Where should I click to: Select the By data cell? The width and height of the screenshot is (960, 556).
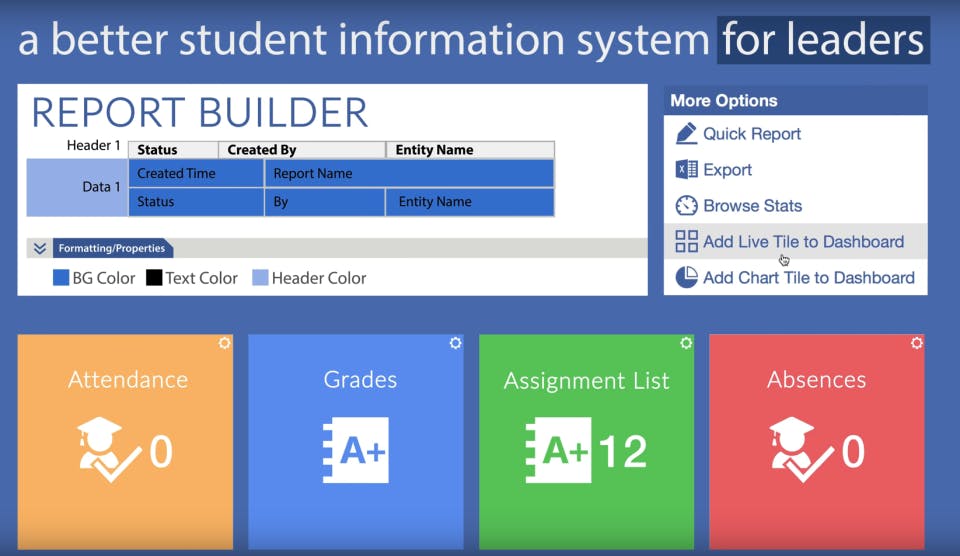324,201
